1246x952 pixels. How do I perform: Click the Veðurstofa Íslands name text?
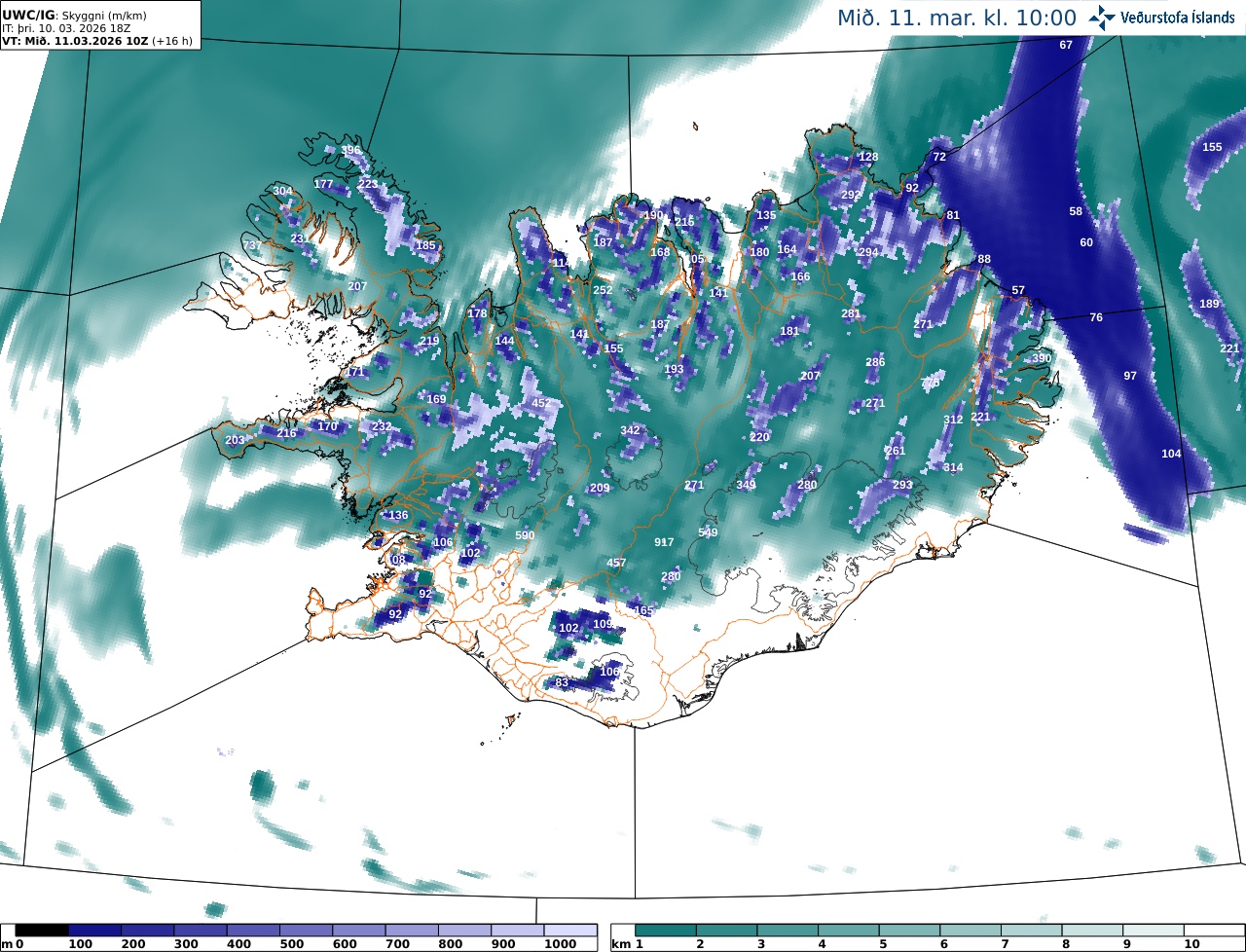[1180, 18]
